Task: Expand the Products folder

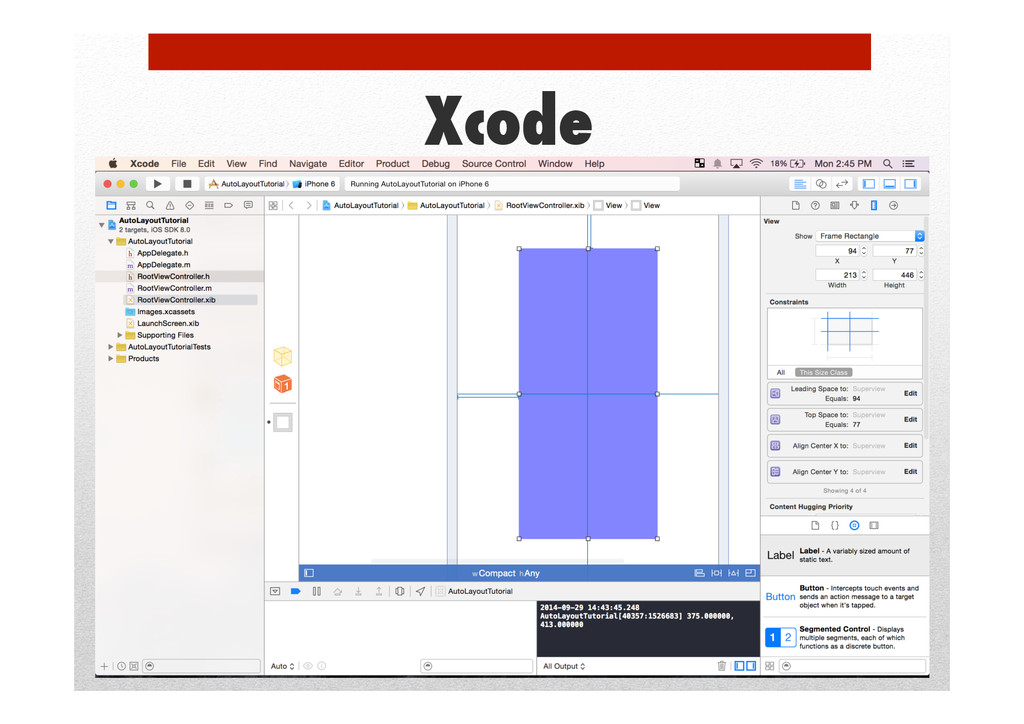Action: click(x=110, y=359)
